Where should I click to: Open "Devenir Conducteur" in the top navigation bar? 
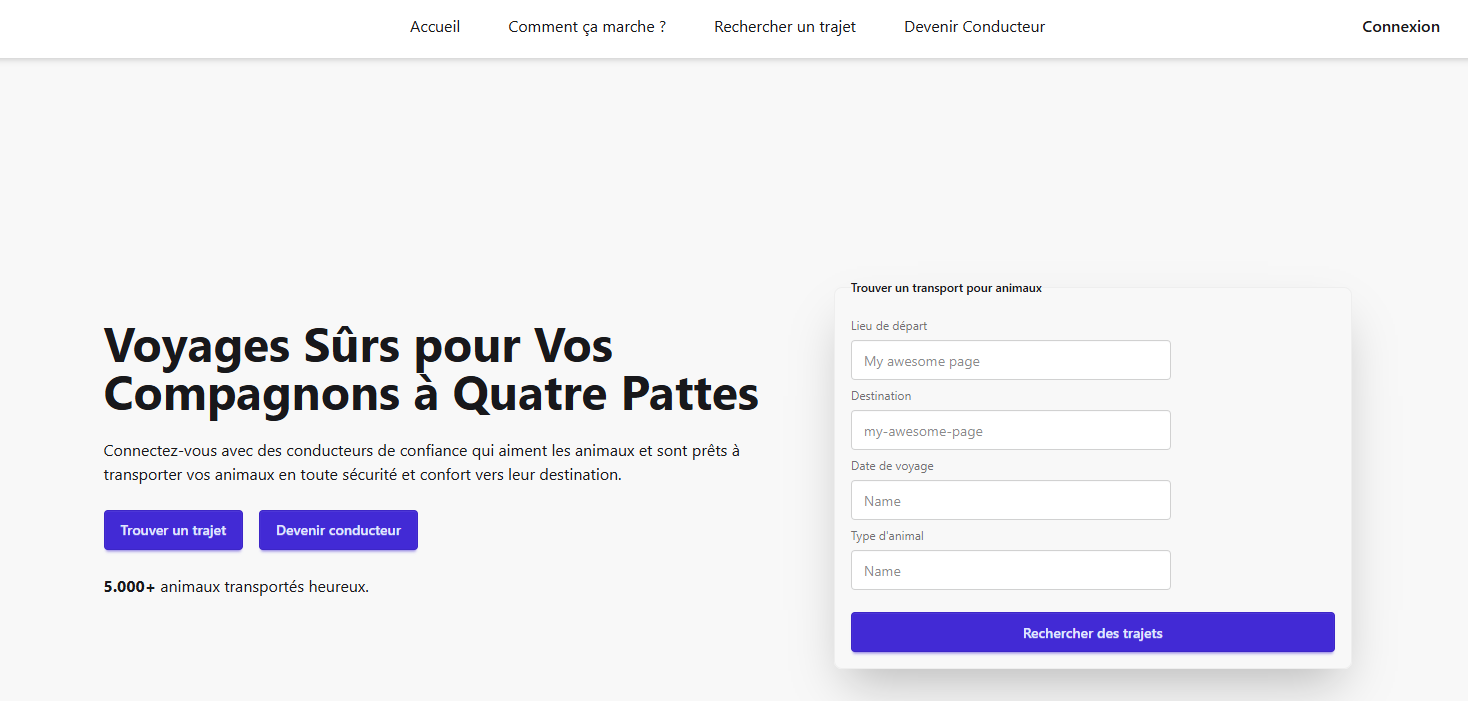coord(974,27)
